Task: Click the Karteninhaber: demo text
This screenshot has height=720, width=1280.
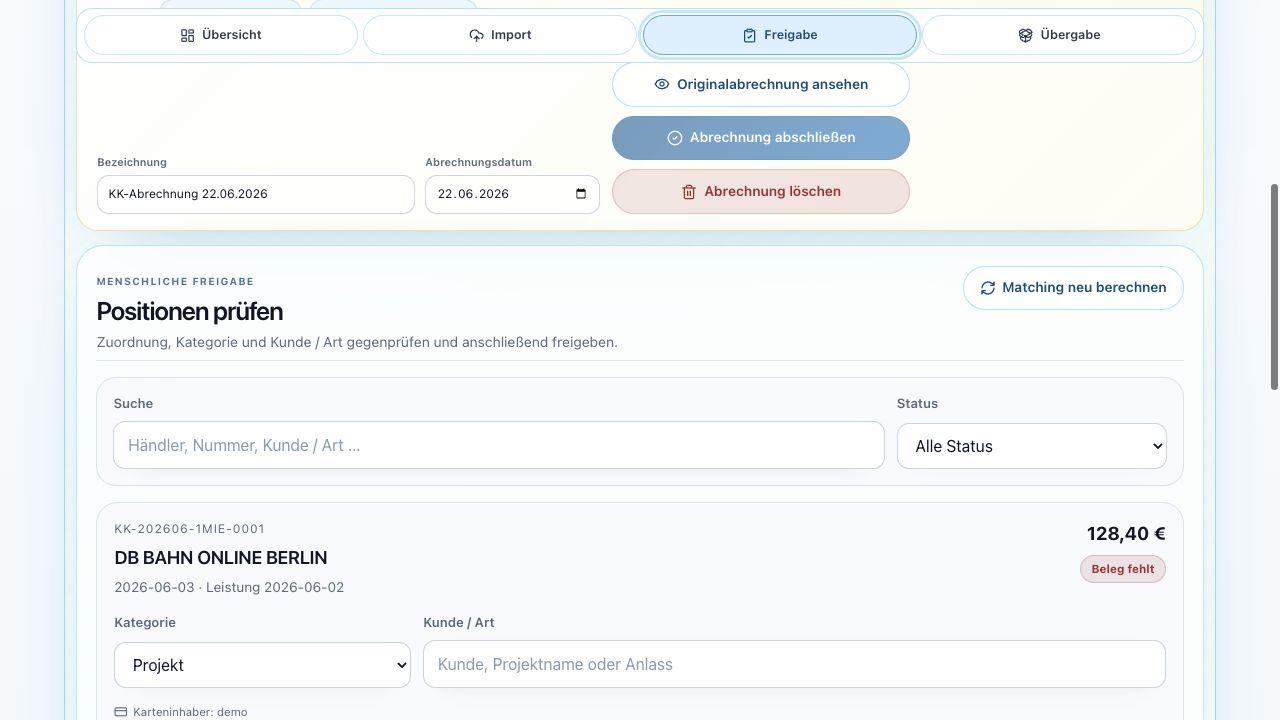Action: [x=190, y=712]
